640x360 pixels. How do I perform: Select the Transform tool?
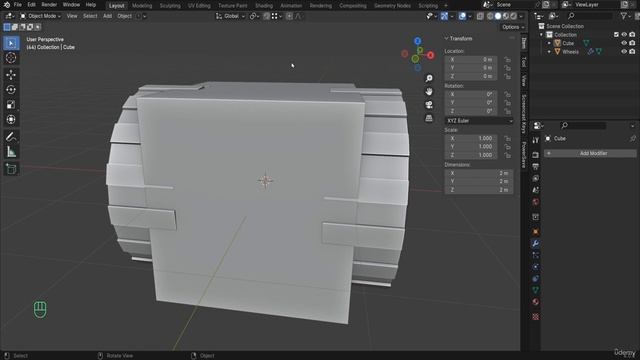pyautogui.click(x=11, y=120)
